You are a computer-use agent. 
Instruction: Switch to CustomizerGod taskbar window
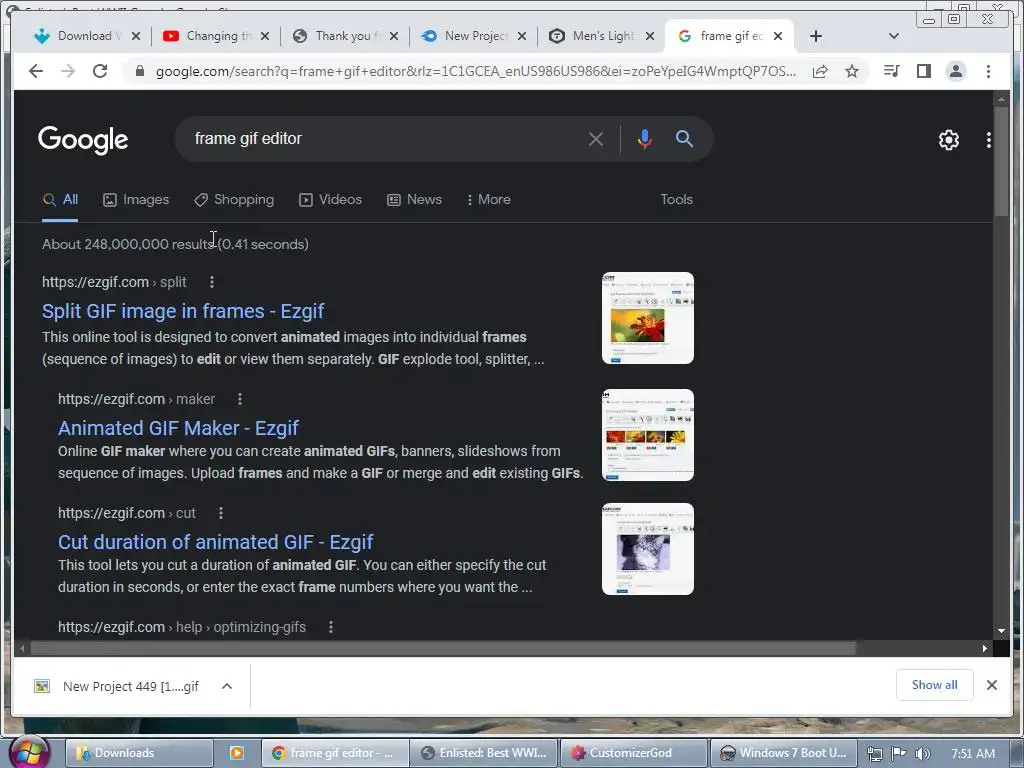[x=633, y=753]
